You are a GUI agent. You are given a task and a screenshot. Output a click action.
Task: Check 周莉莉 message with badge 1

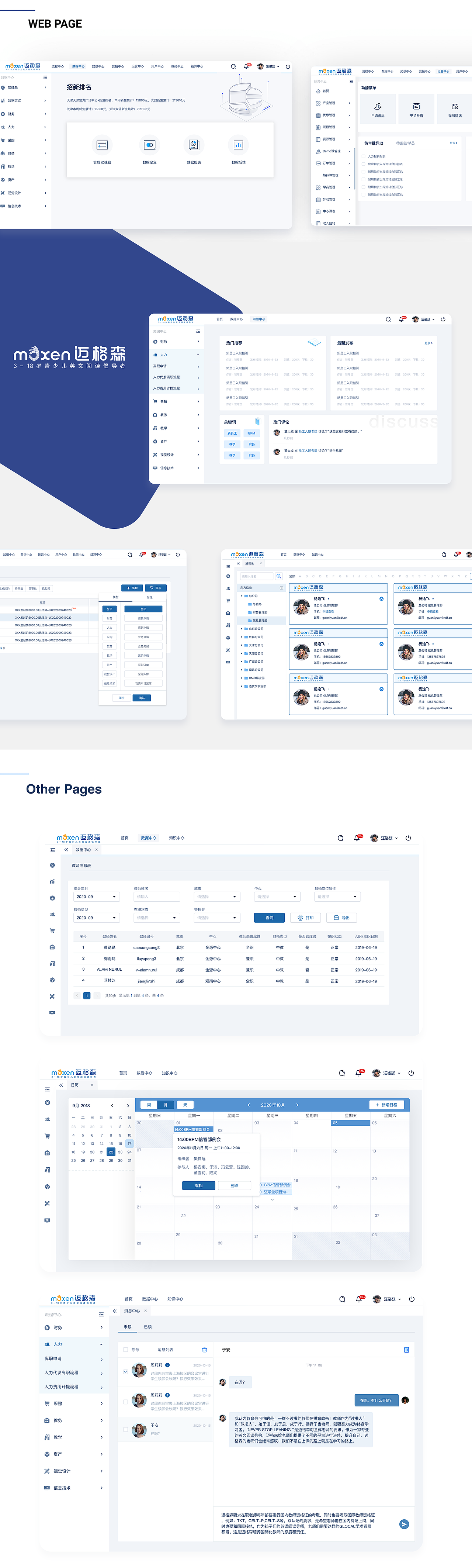[x=125, y=1401]
